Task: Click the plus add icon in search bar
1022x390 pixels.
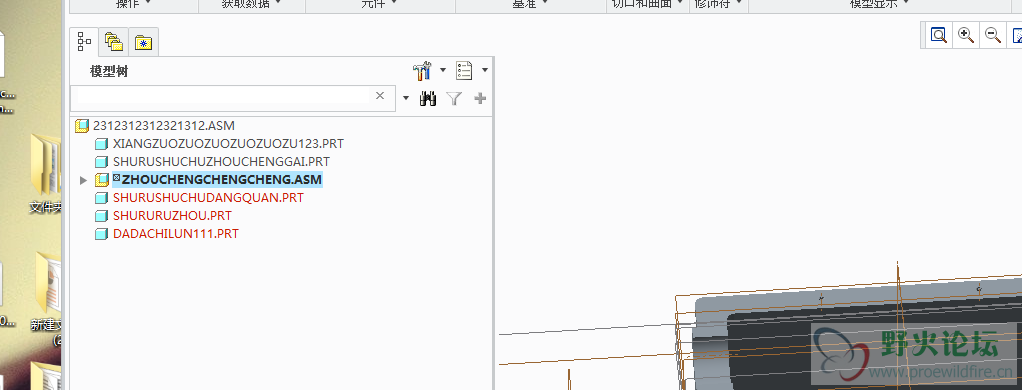Action: [480, 98]
